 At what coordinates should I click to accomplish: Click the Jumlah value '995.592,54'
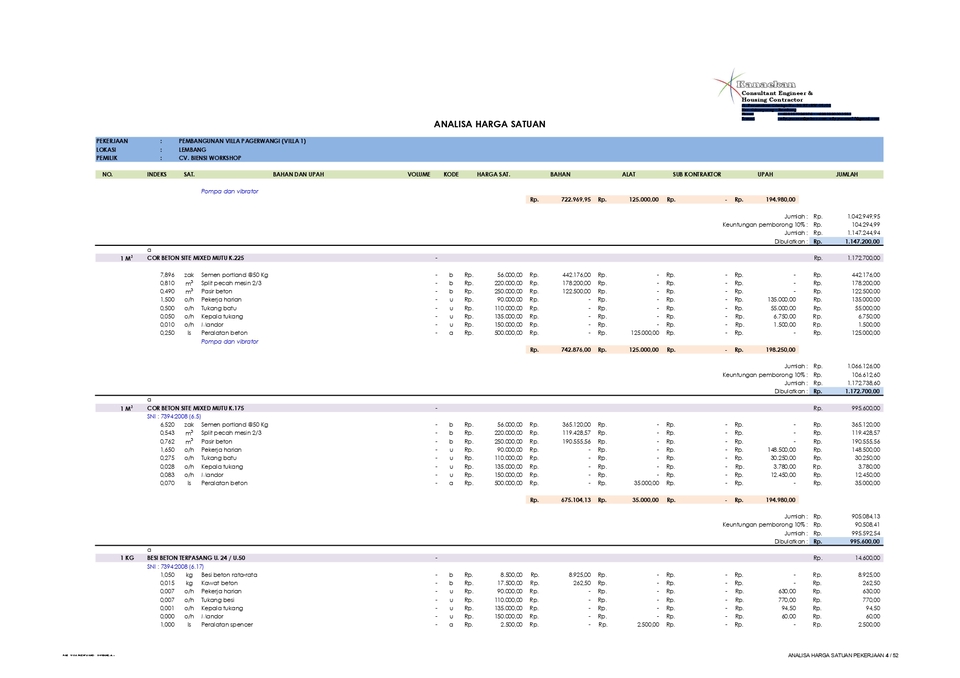tap(866, 533)
